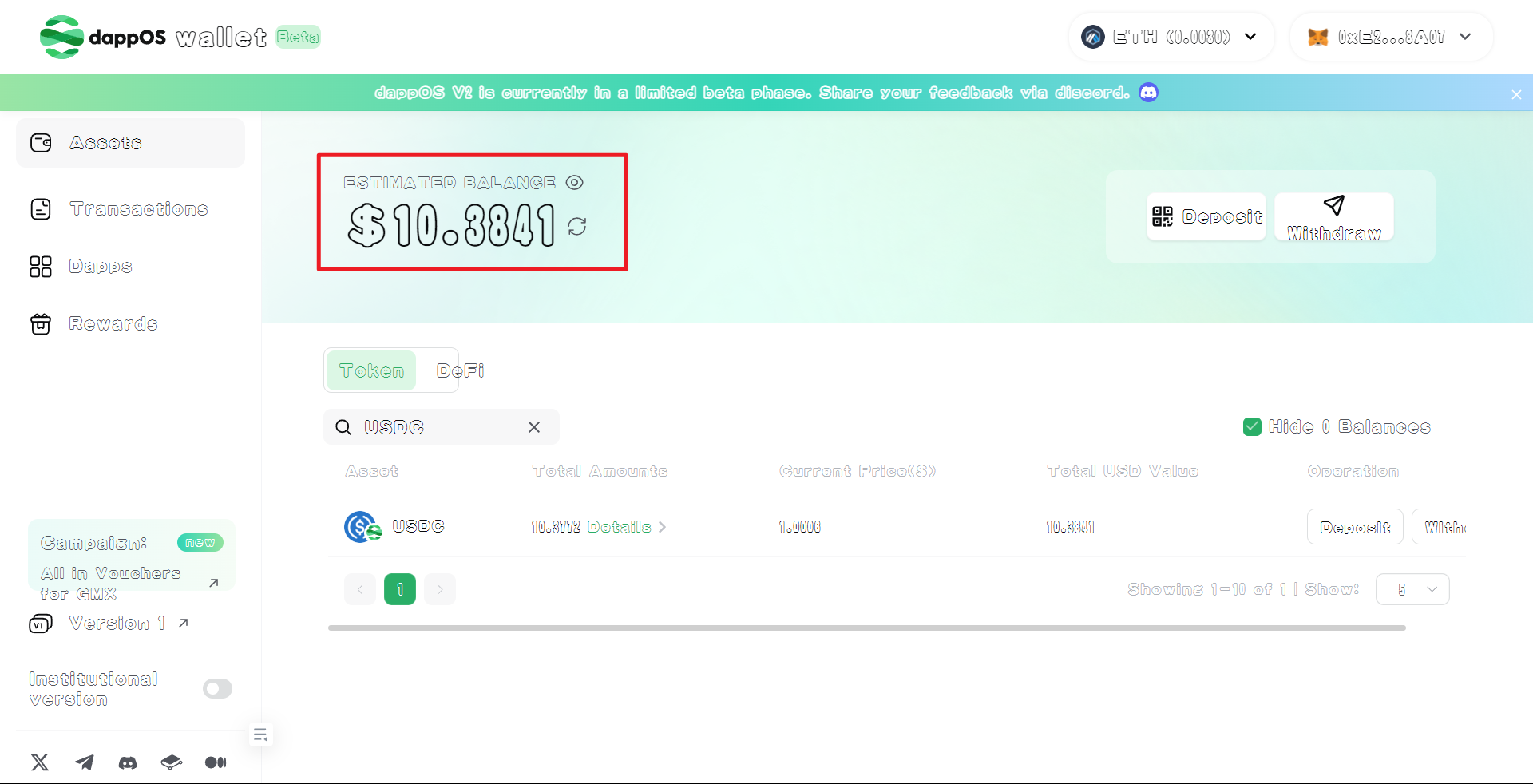Enable the Institutional version switch

(217, 689)
